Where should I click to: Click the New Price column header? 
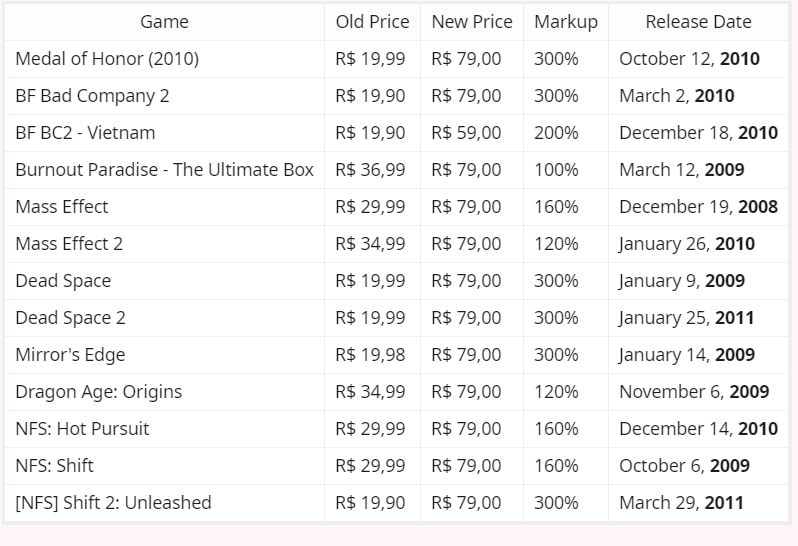[x=471, y=22]
